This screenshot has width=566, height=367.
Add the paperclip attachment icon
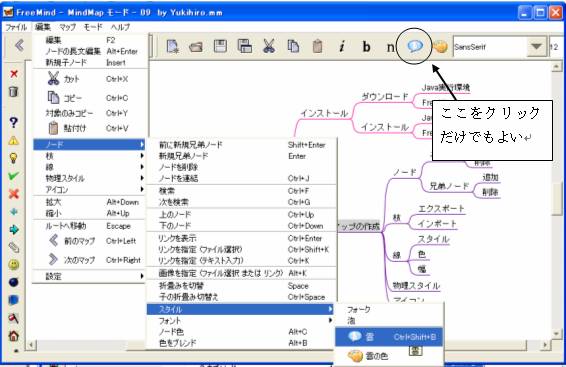click(14, 248)
